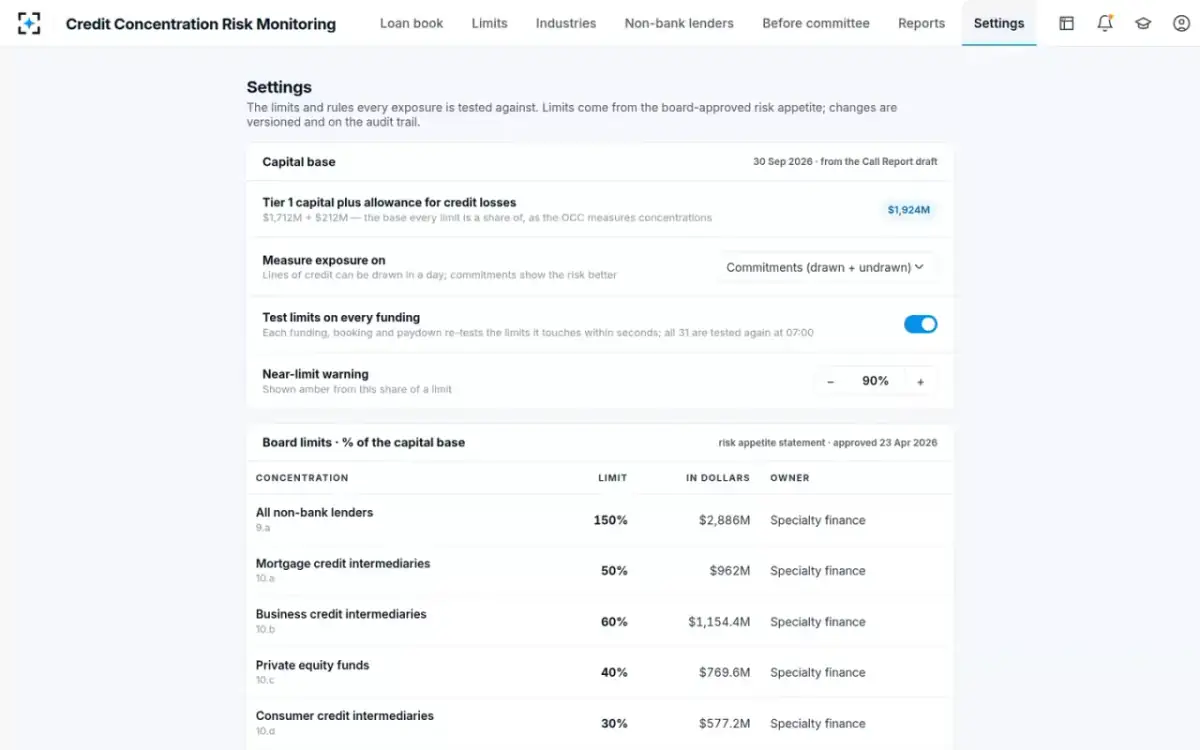The height and width of the screenshot is (750, 1200).
Task: Toggle Test limits on every funding
Action: pyautogui.click(x=921, y=324)
